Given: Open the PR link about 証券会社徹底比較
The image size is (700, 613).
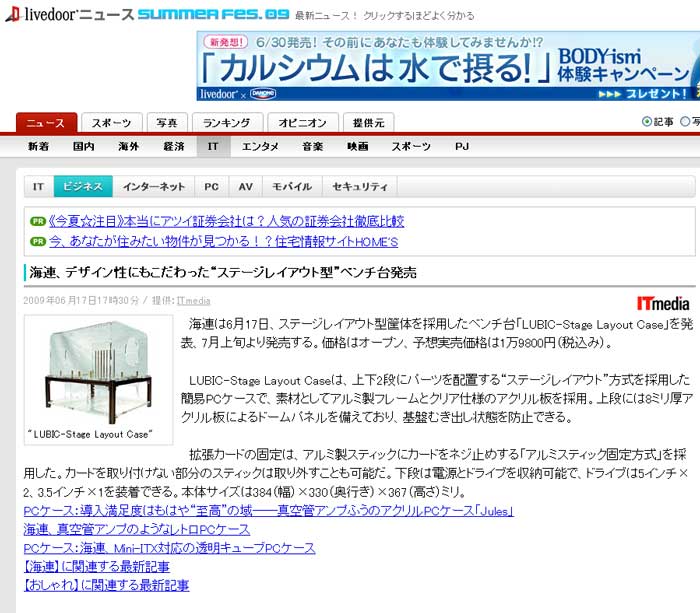Looking at the screenshot, I should coord(226,221).
